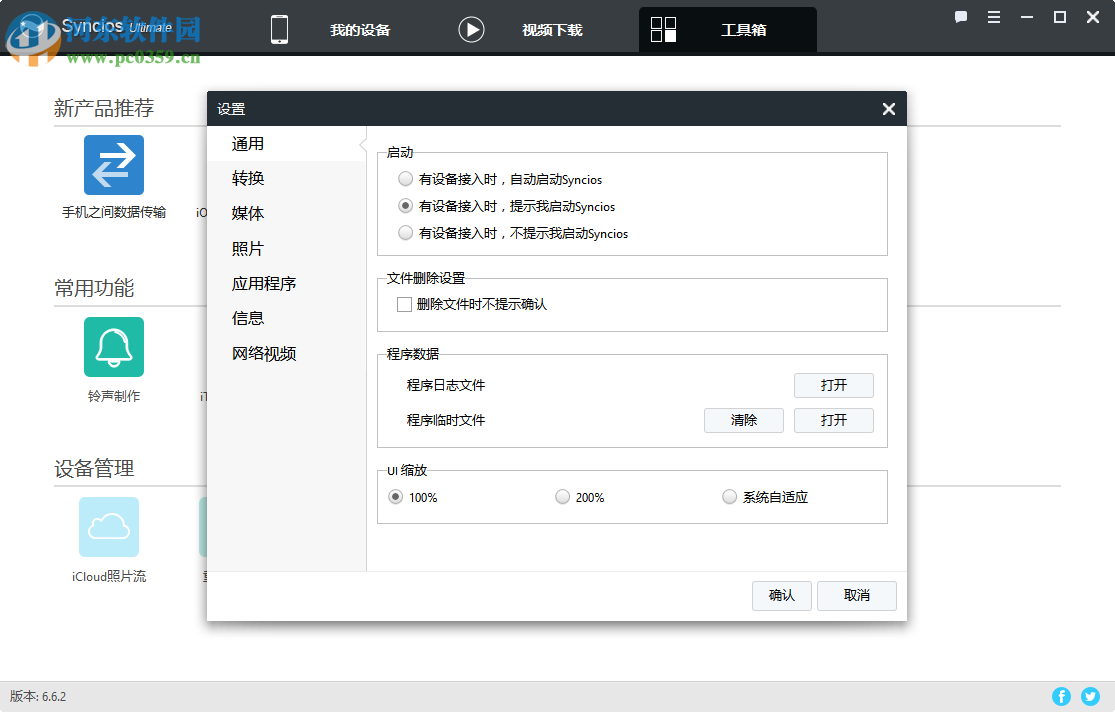Enable 删除文件时不提示确认 checkbox
The width and height of the screenshot is (1115, 712).
coord(404,303)
